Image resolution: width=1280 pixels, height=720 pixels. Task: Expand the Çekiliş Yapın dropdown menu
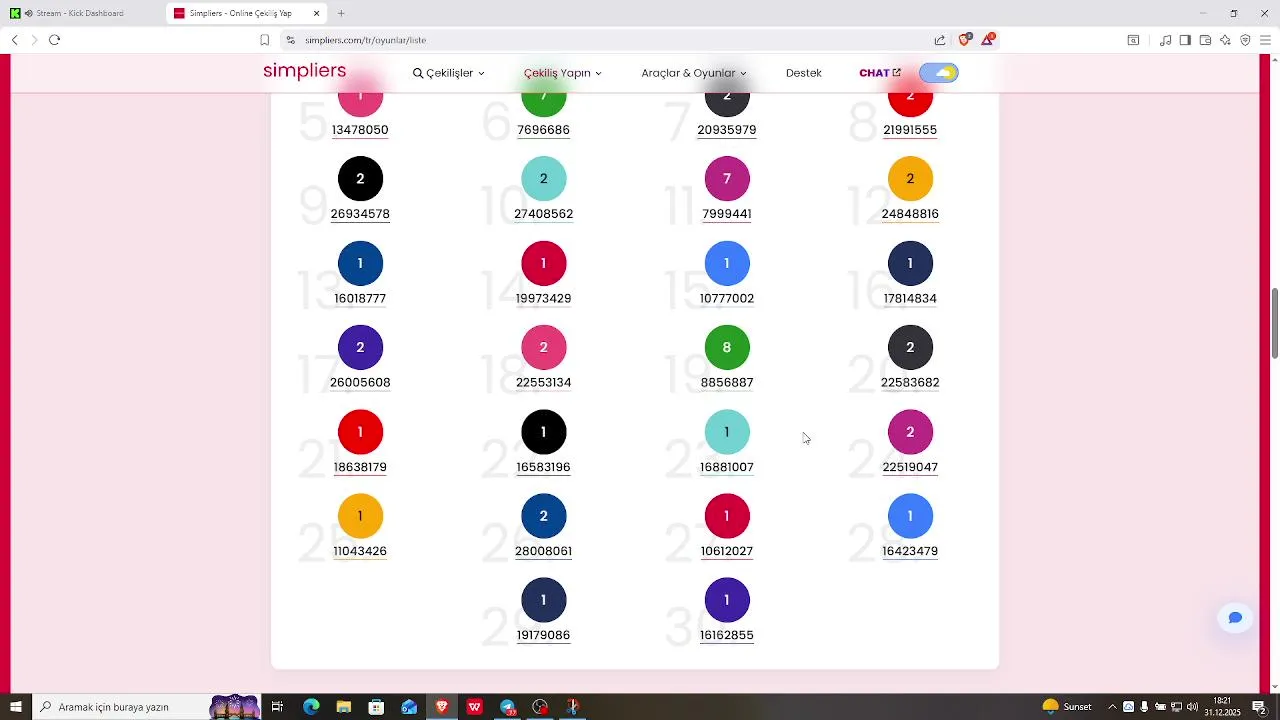pyautogui.click(x=562, y=73)
